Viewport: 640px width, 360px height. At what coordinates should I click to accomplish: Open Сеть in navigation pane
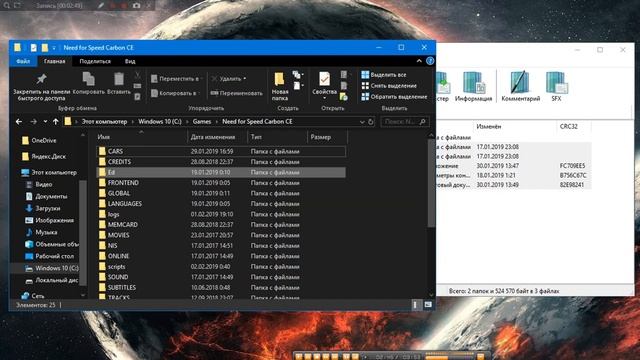click(x=33, y=296)
